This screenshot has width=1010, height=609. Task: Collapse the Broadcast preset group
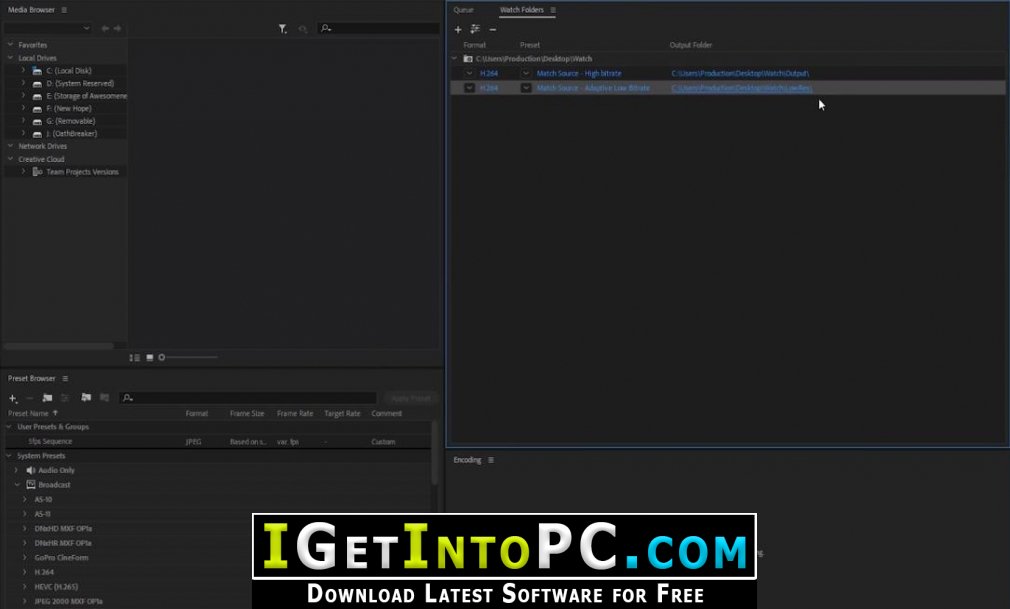coord(17,485)
